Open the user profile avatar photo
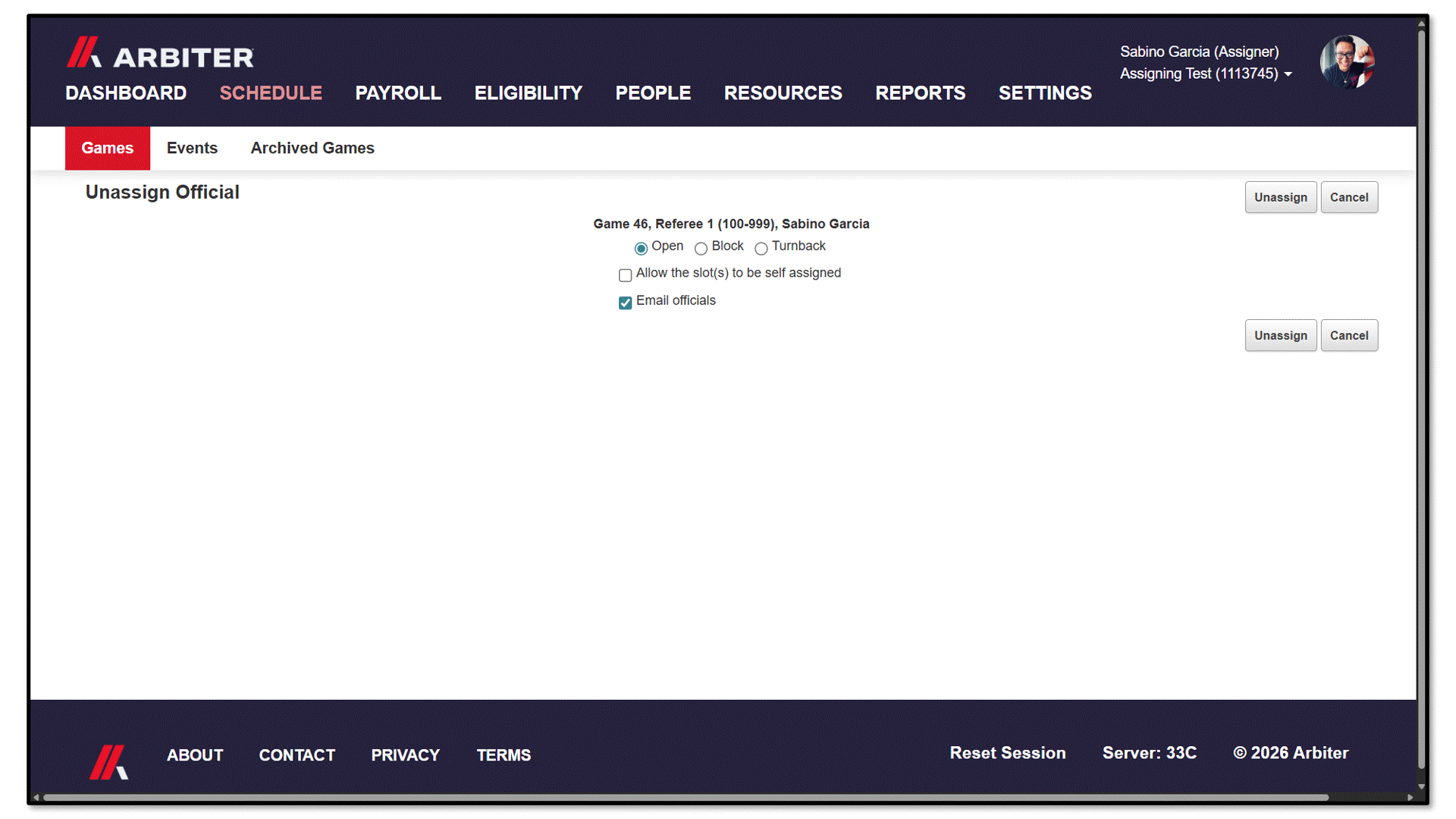Screen dimensions: 1456x819 (x=1347, y=62)
